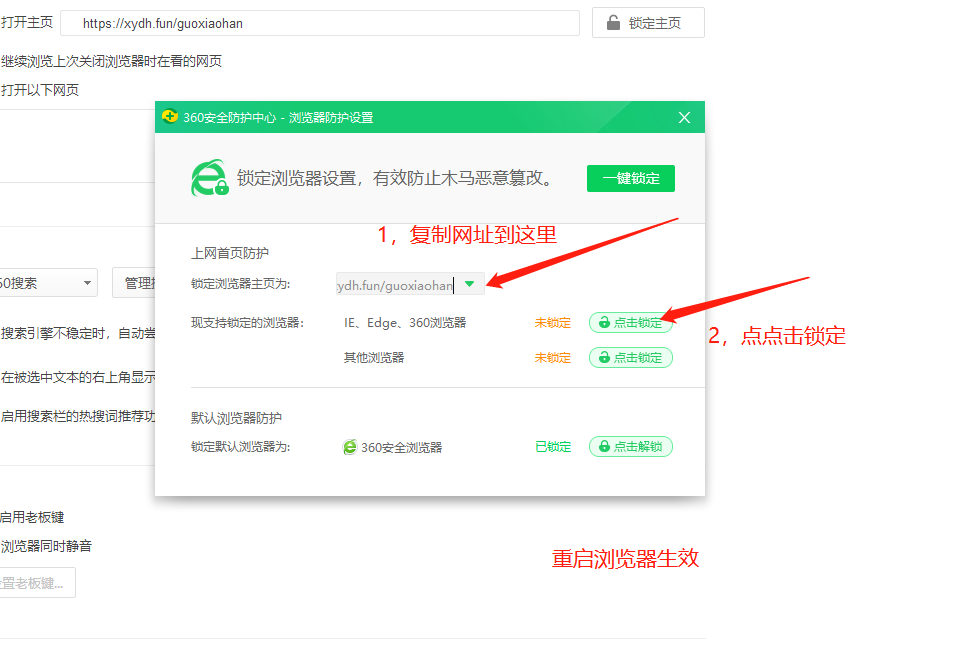Click the 一键锁定 green button
Viewport: 978px width, 664px height.
click(x=631, y=178)
